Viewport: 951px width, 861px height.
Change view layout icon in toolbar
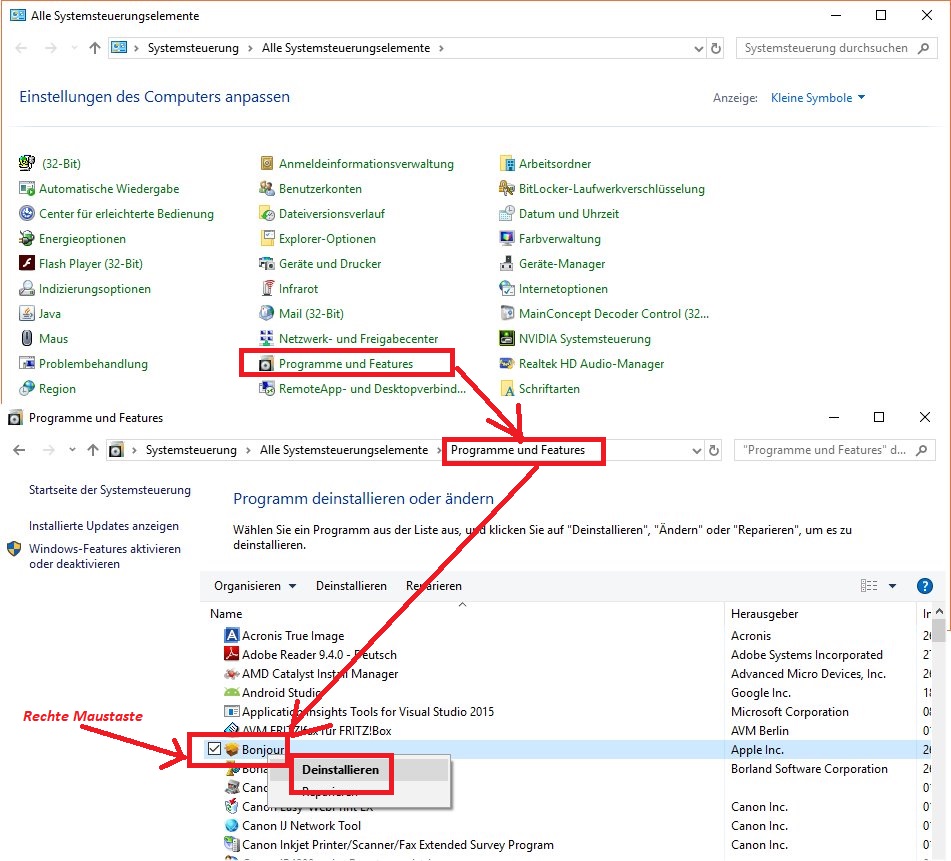pos(869,586)
